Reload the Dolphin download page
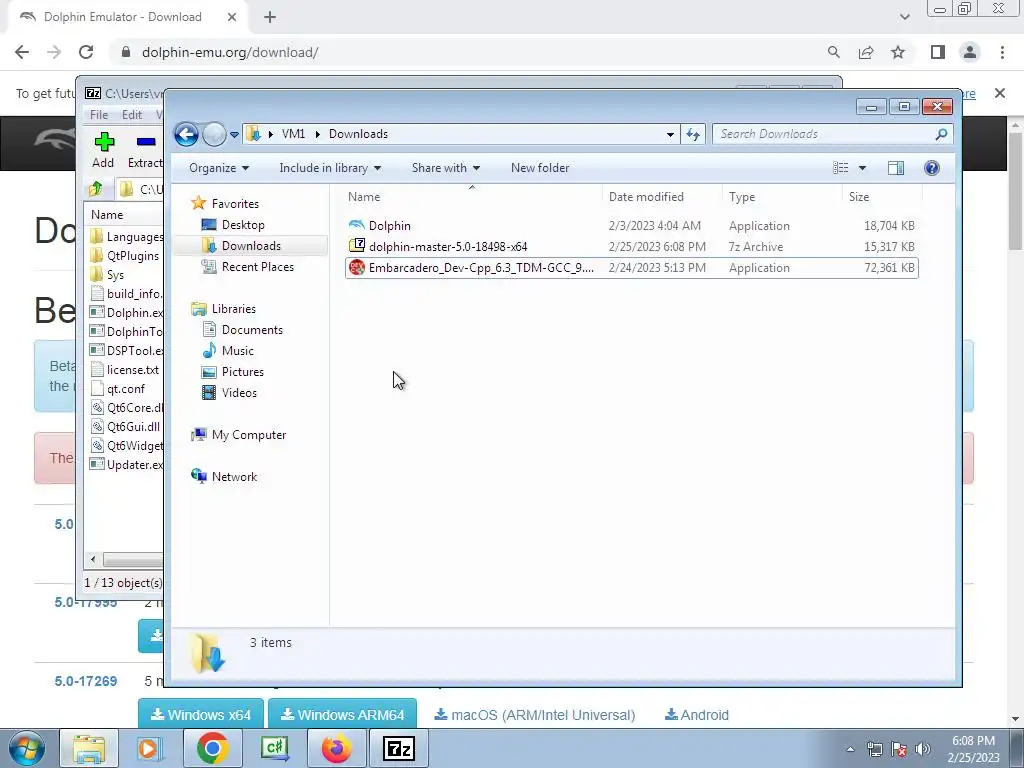This screenshot has width=1024, height=768. [x=86, y=52]
